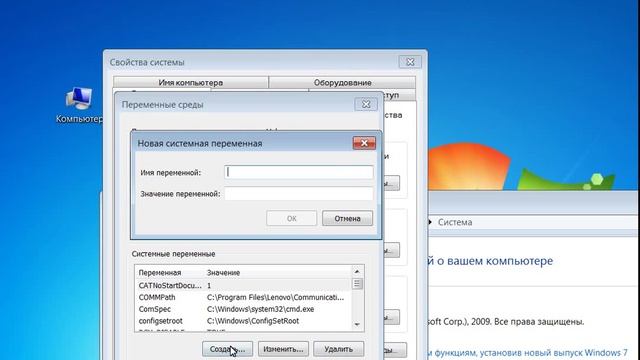The width and height of the screenshot is (640, 360).
Task: Switch to the Имя компьютера tab
Action: 191,82
